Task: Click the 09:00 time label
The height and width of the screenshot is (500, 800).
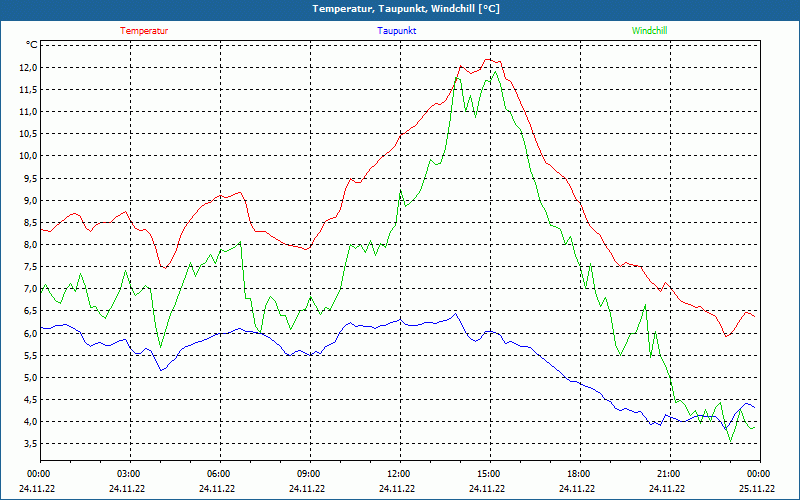Action: pyautogui.click(x=310, y=474)
